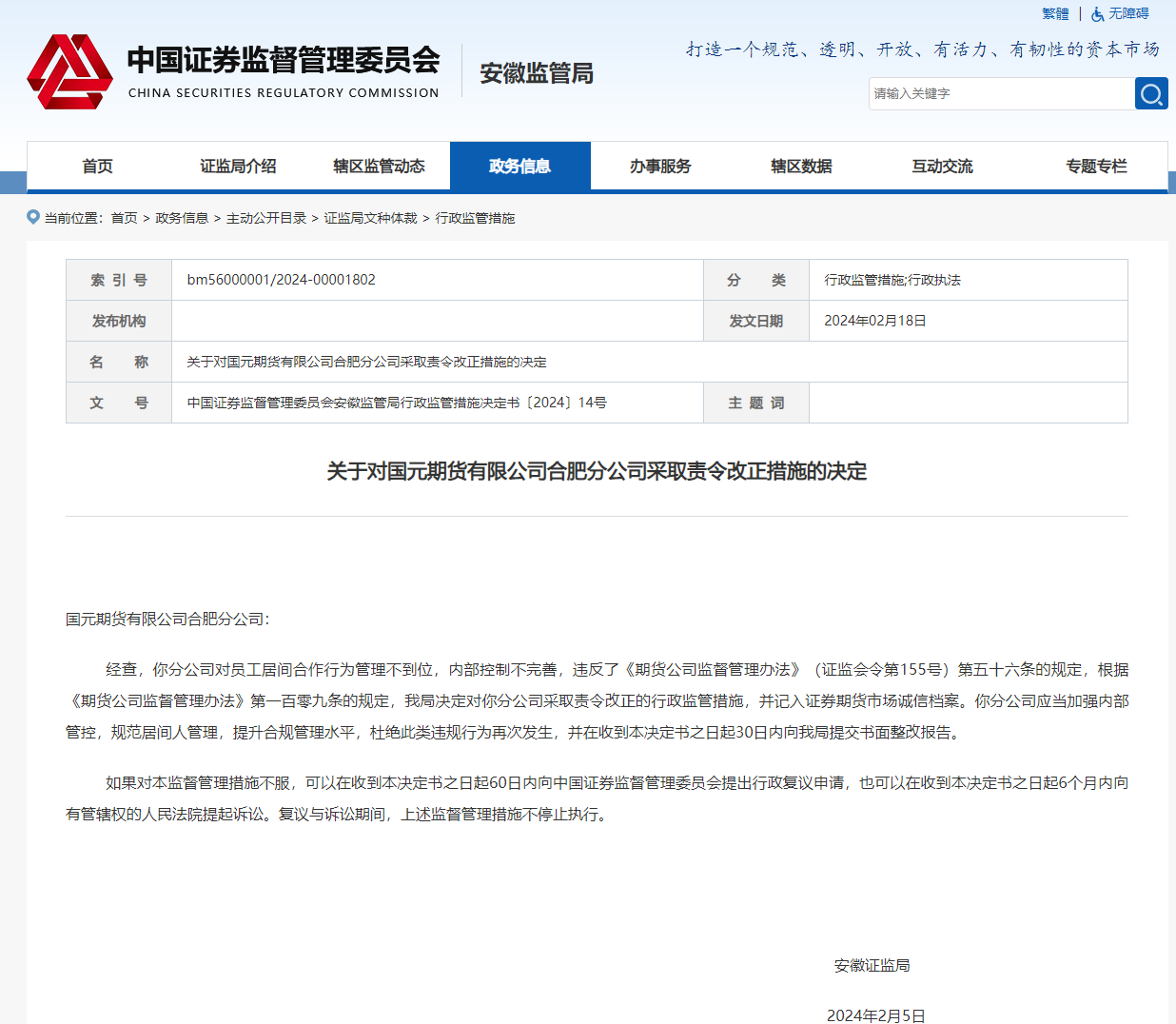This screenshot has height=1024, width=1176.
Task: Select the 政务信息 navigation tab
Action: tap(520, 166)
